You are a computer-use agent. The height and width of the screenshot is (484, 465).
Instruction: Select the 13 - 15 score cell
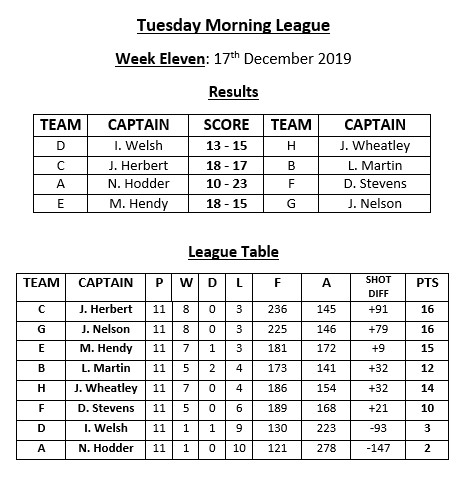click(226, 146)
